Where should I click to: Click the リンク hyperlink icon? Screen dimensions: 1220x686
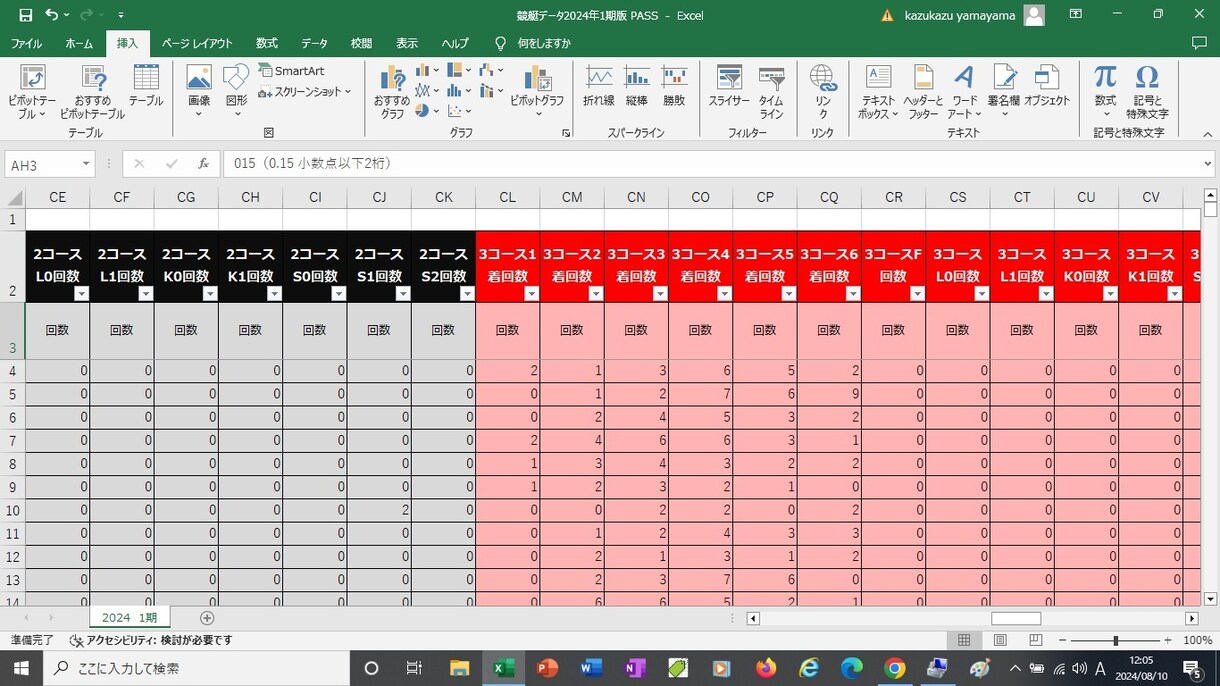(x=823, y=78)
